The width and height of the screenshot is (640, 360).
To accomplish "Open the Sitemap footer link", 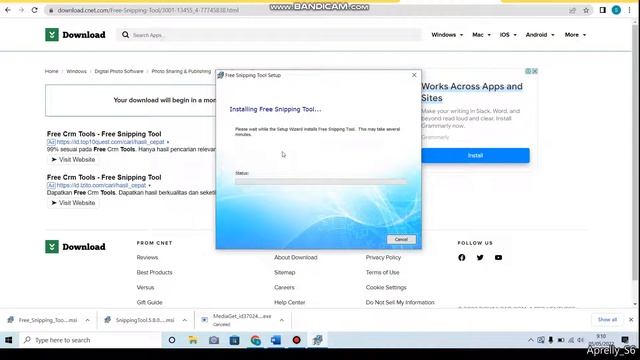I will pos(284,273).
